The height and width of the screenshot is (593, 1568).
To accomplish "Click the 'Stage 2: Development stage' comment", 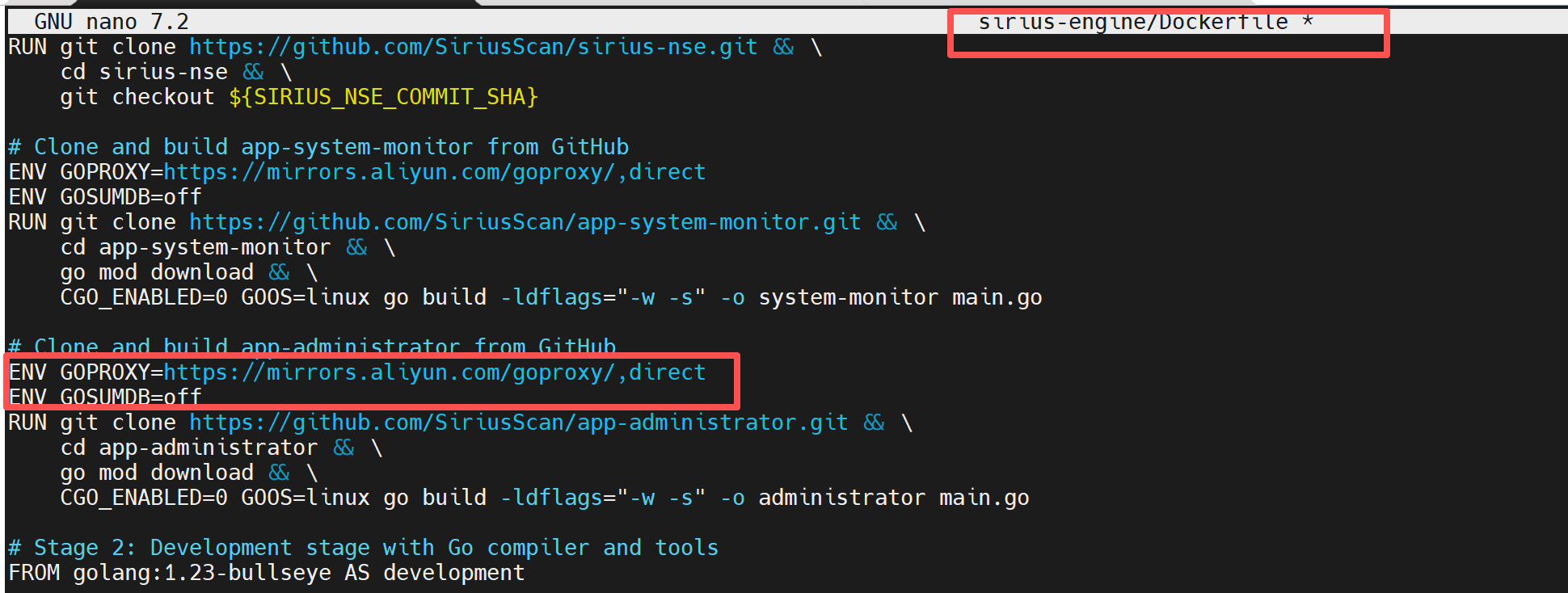I will click(x=364, y=548).
